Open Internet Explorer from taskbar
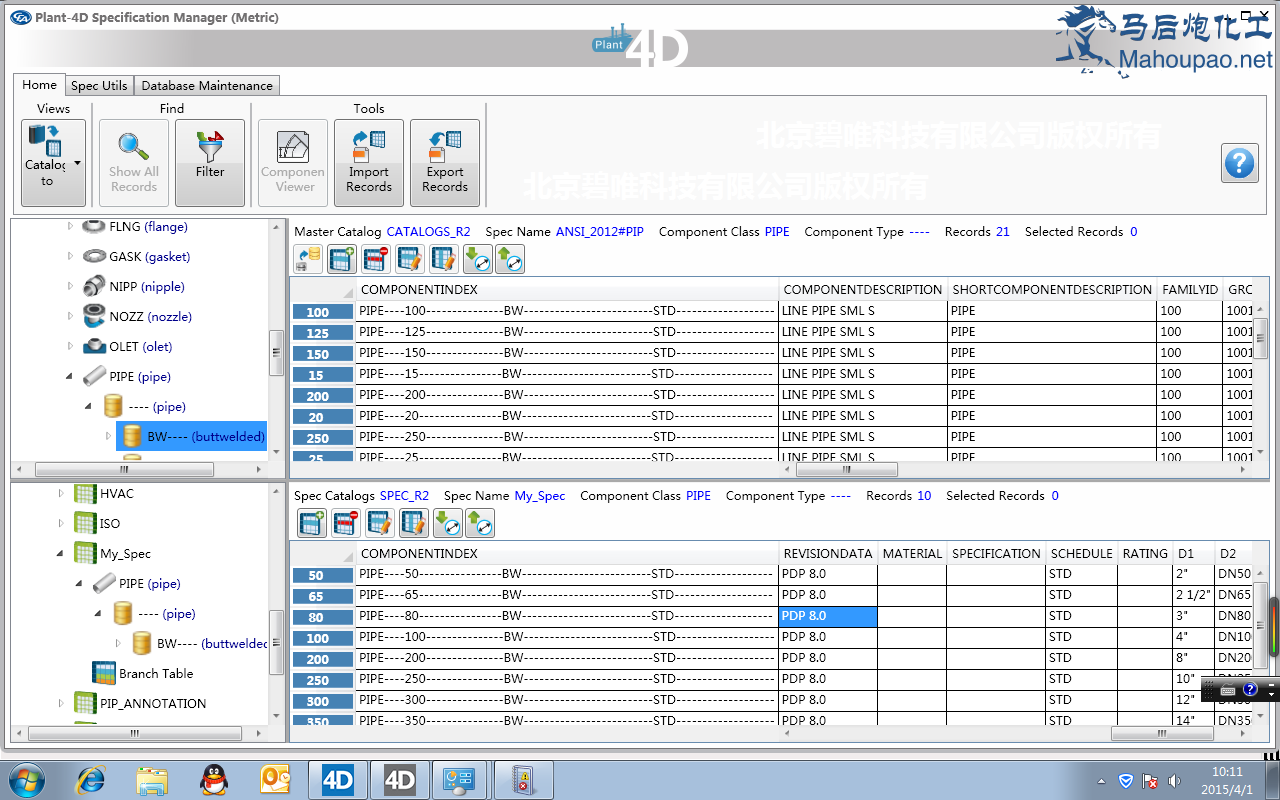Image resolution: width=1280 pixels, height=800 pixels. pyautogui.click(x=90, y=780)
